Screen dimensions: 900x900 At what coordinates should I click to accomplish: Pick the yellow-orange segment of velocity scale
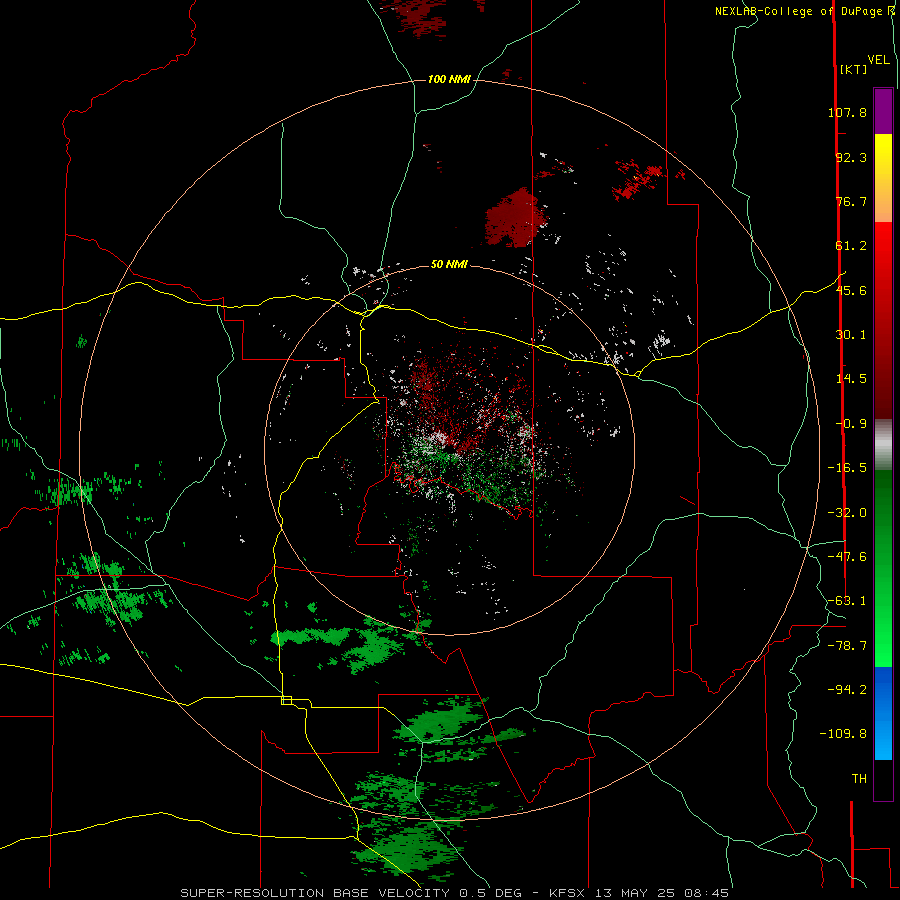pos(883,178)
